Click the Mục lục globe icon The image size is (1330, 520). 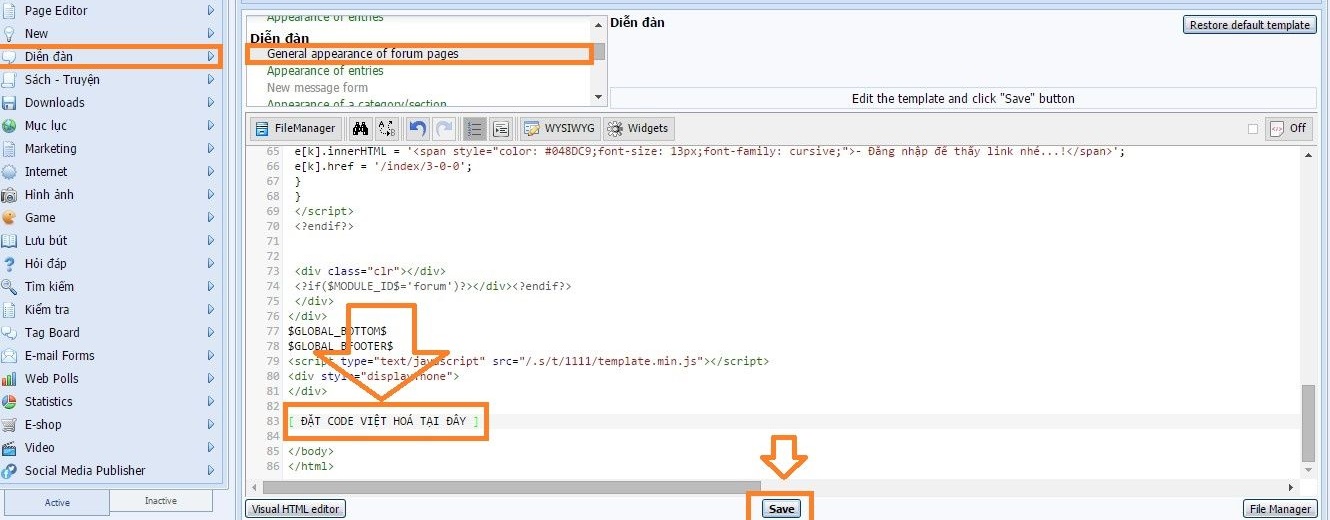tap(9, 125)
